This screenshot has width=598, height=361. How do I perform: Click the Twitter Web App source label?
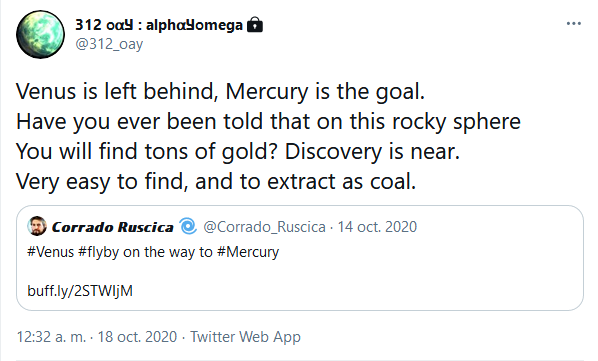[245, 337]
